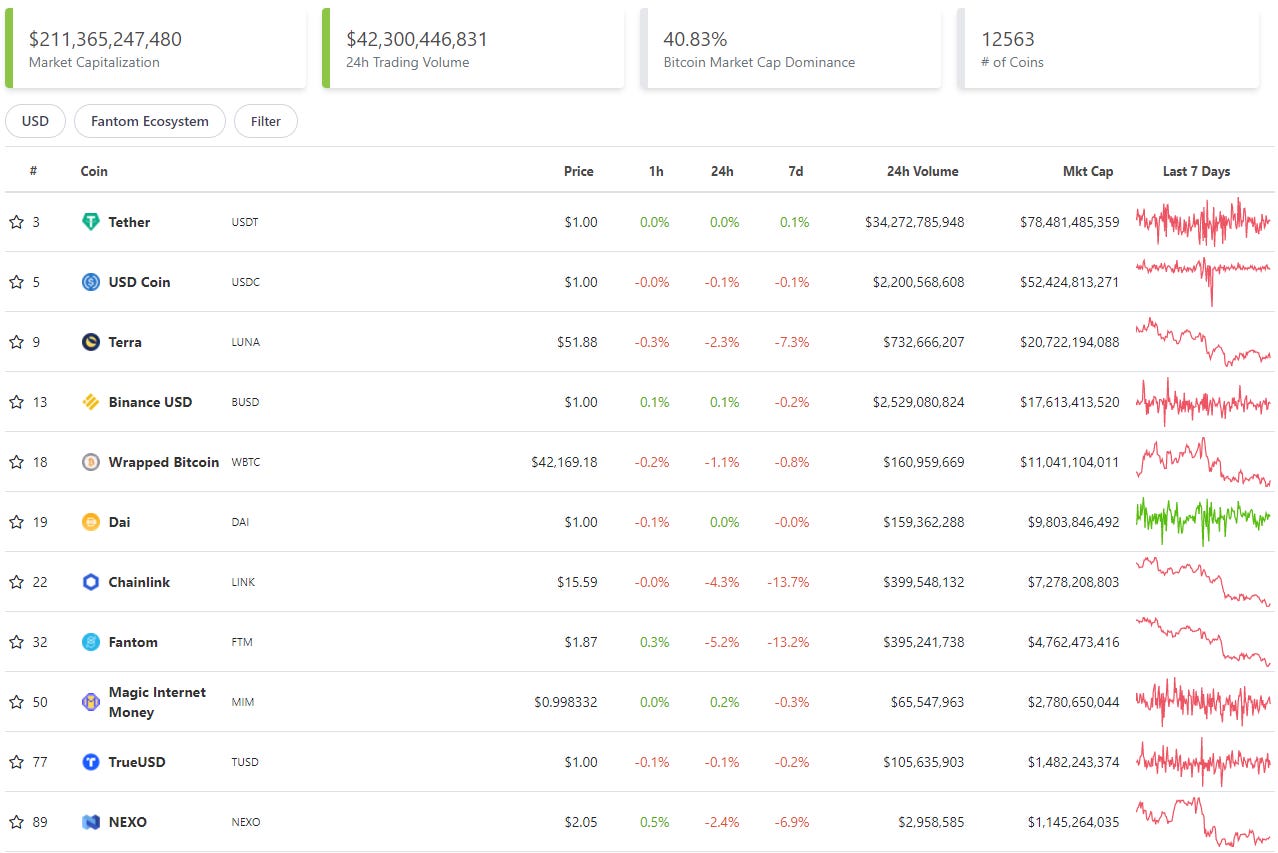The width and height of the screenshot is (1278, 853).
Task: Open the Fantom coin name link
Action: coord(133,642)
